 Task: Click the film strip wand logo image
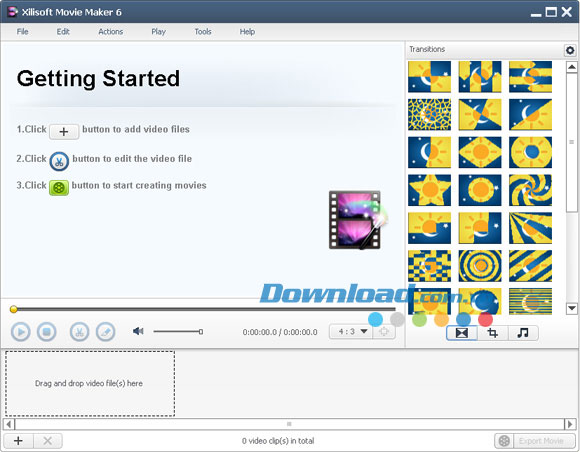[357, 220]
